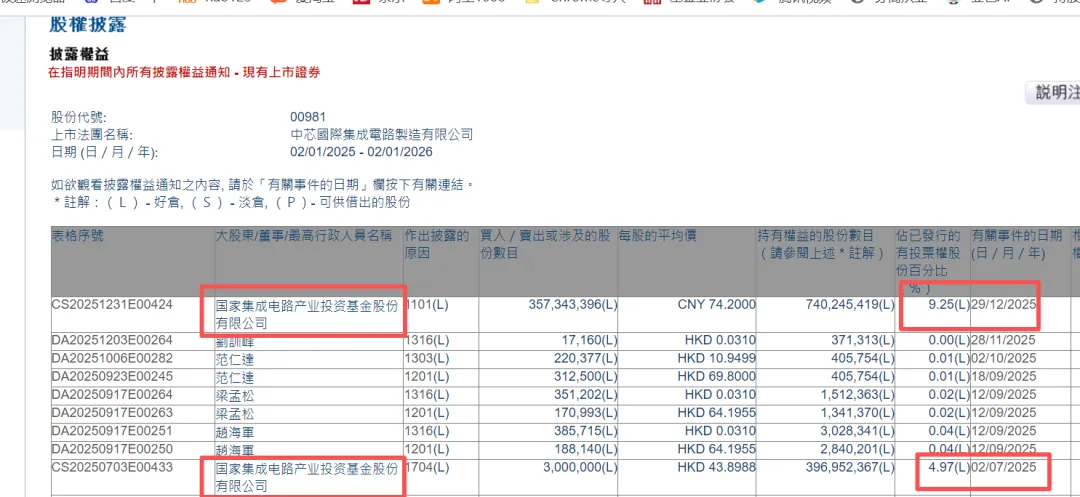1080x497 pixels.
Task: Click disclosure reason code 1303(L)
Action: click(x=426, y=359)
